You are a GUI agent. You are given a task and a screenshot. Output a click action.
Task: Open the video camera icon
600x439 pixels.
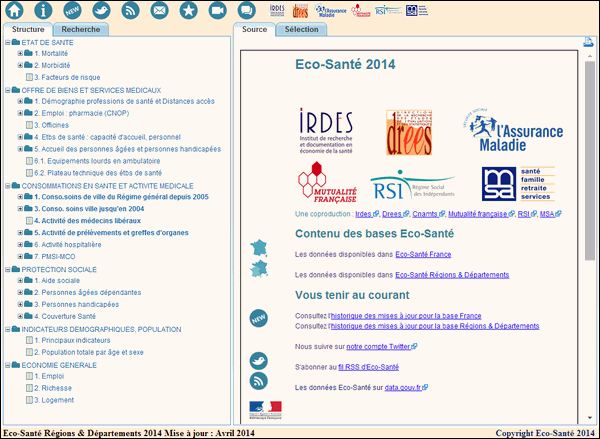click(x=218, y=10)
